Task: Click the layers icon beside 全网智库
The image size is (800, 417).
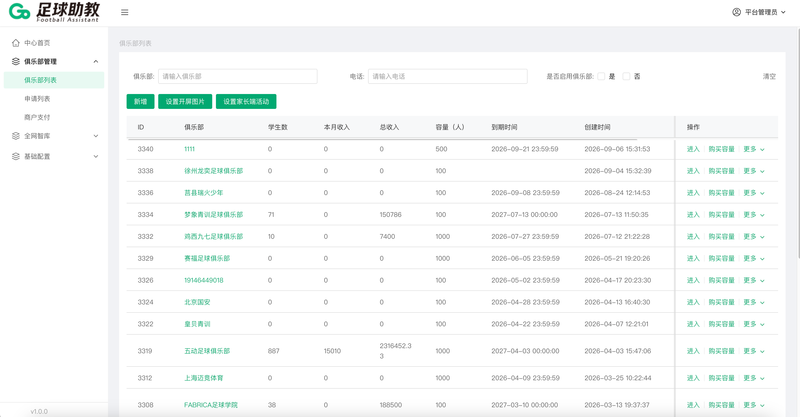Action: point(16,136)
